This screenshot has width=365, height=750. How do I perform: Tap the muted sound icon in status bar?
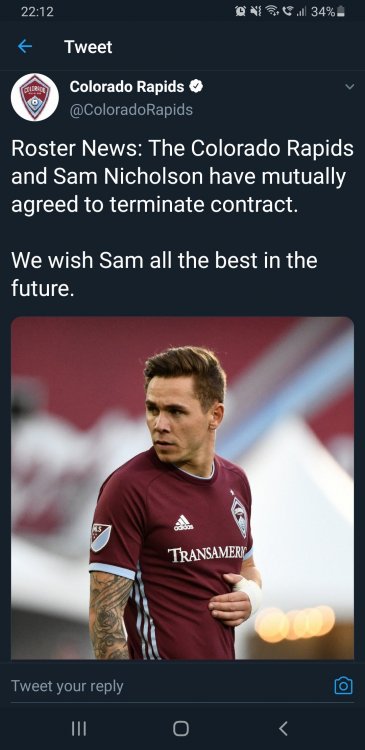point(256,11)
